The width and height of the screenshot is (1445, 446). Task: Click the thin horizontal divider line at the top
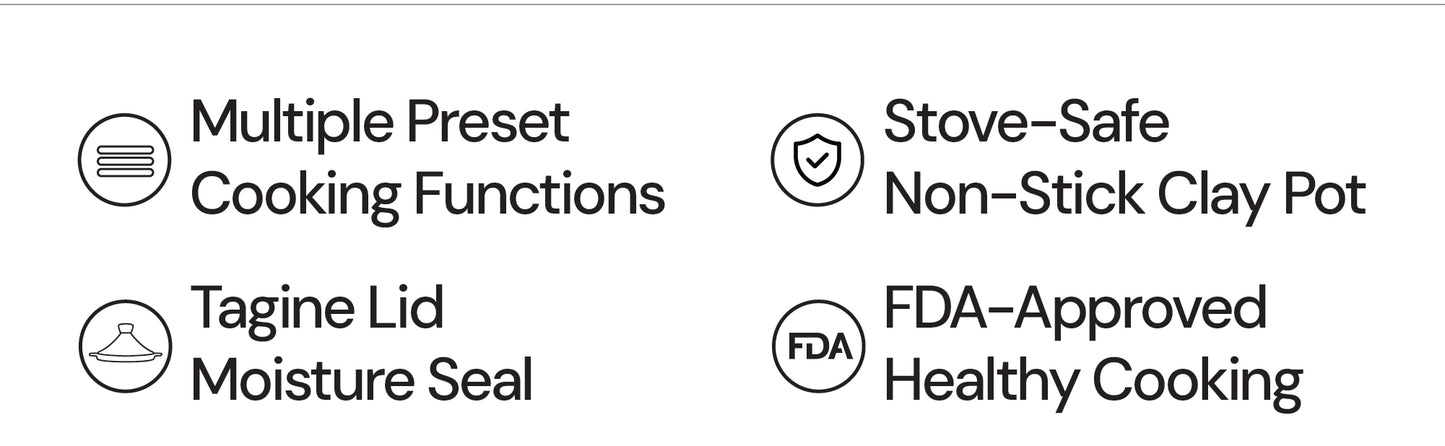(x=722, y=4)
